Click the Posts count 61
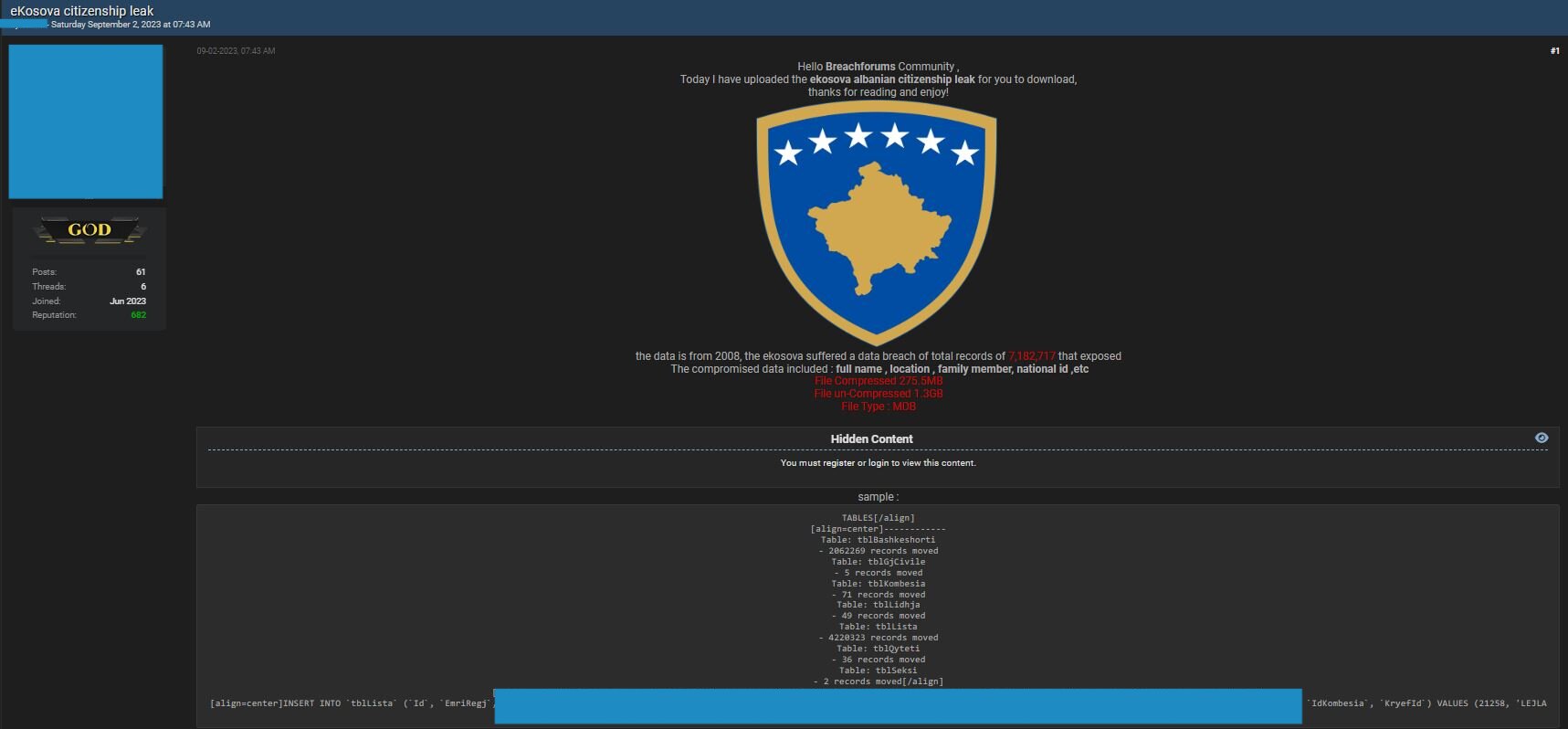This screenshot has width=1568, height=729. (141, 272)
